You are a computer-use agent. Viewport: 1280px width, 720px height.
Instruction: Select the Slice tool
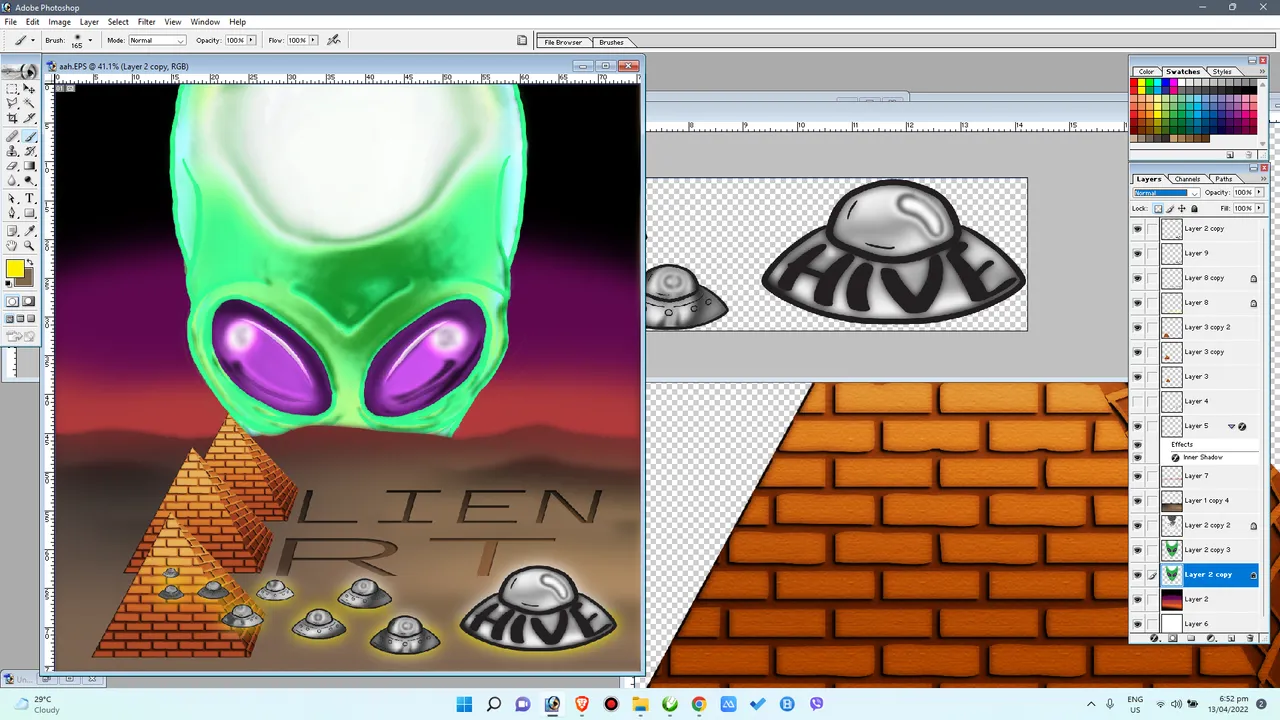click(x=29, y=118)
